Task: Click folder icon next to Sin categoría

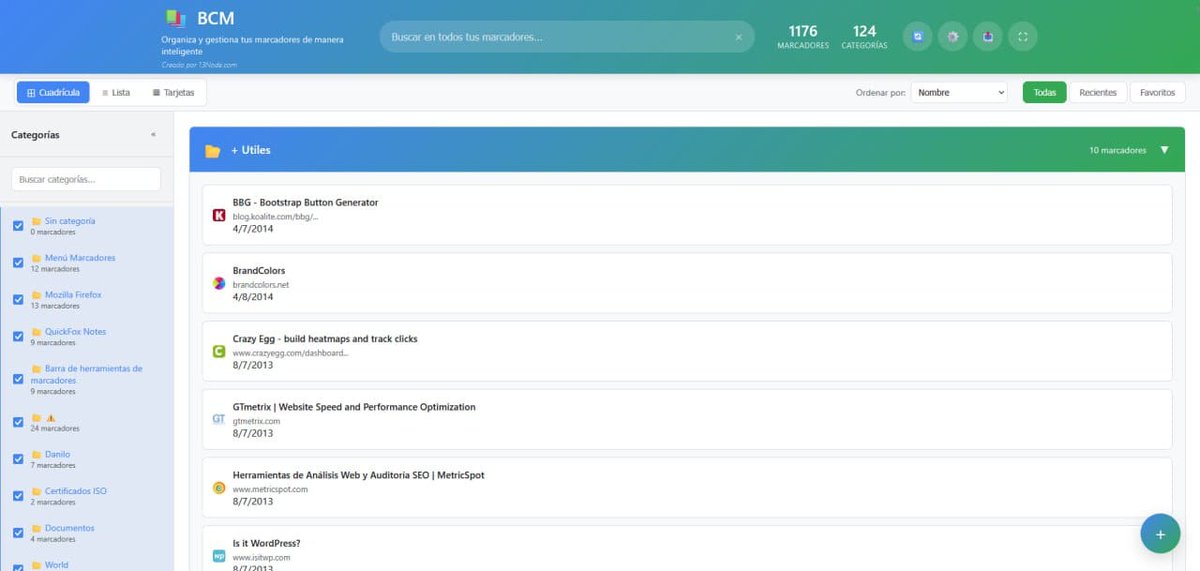Action: coord(36,221)
